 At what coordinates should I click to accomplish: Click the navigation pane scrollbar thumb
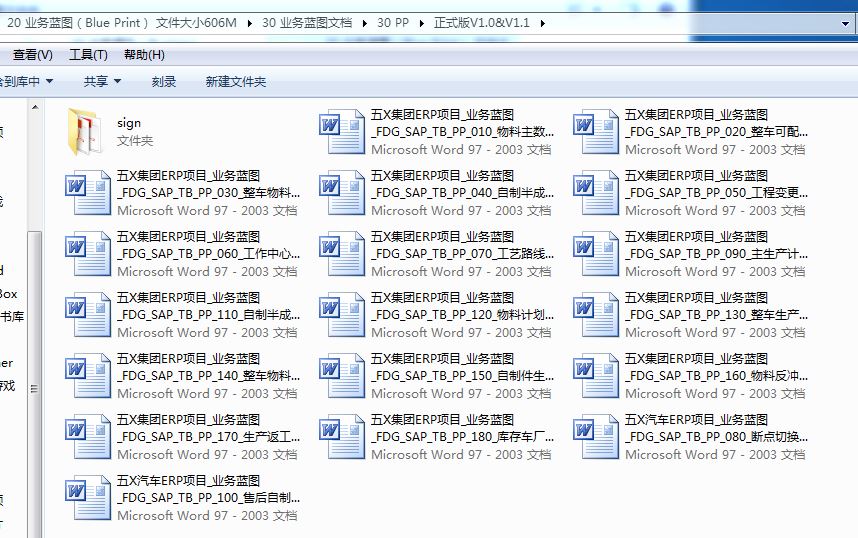(34, 383)
